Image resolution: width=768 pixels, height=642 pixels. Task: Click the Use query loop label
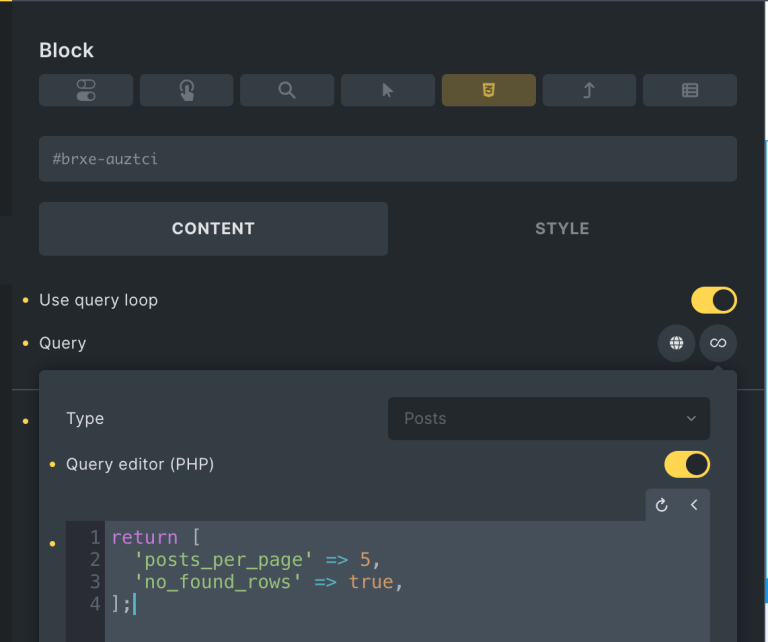coord(98,300)
